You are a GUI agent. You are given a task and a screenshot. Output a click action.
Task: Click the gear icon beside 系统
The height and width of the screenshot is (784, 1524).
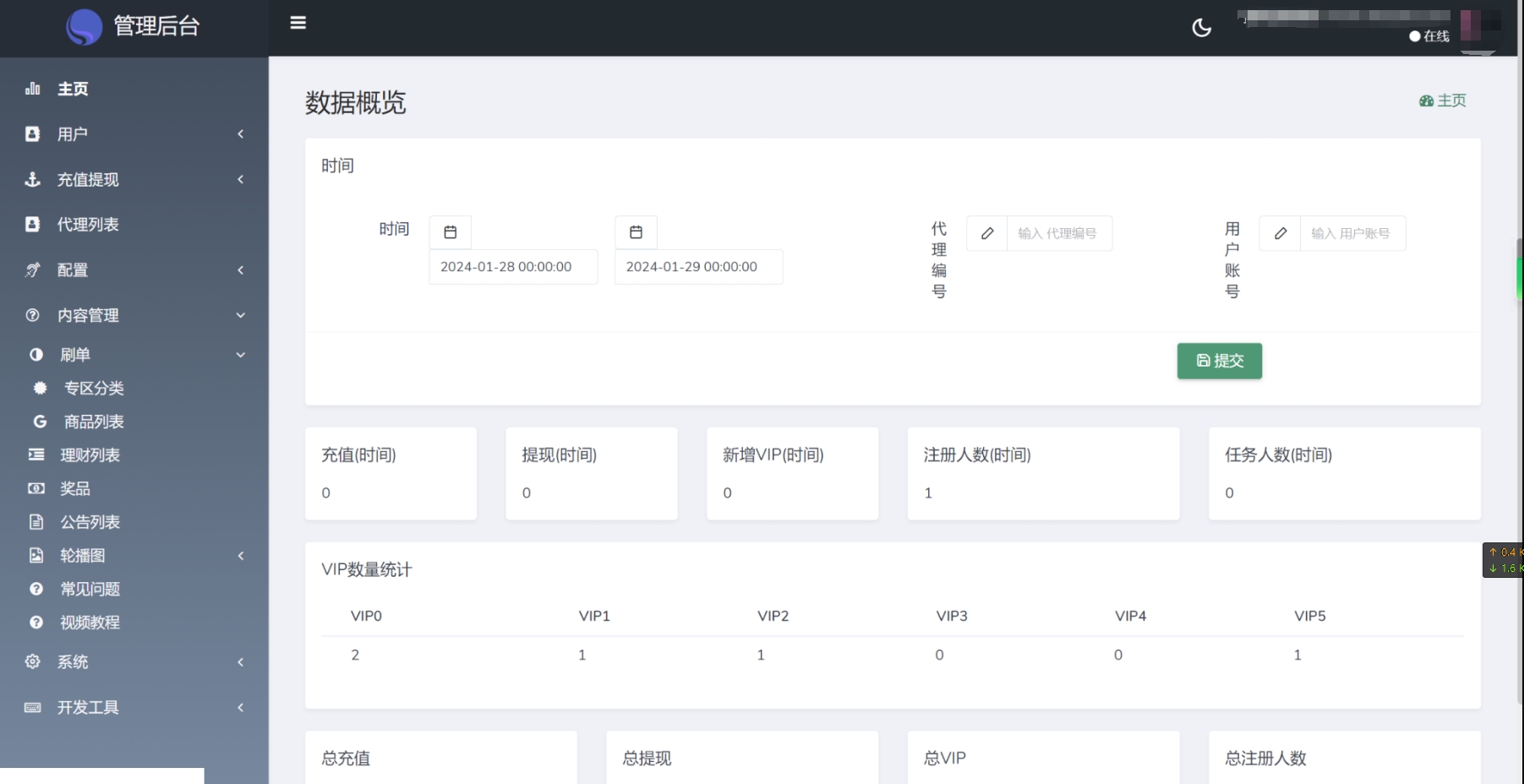point(32,661)
